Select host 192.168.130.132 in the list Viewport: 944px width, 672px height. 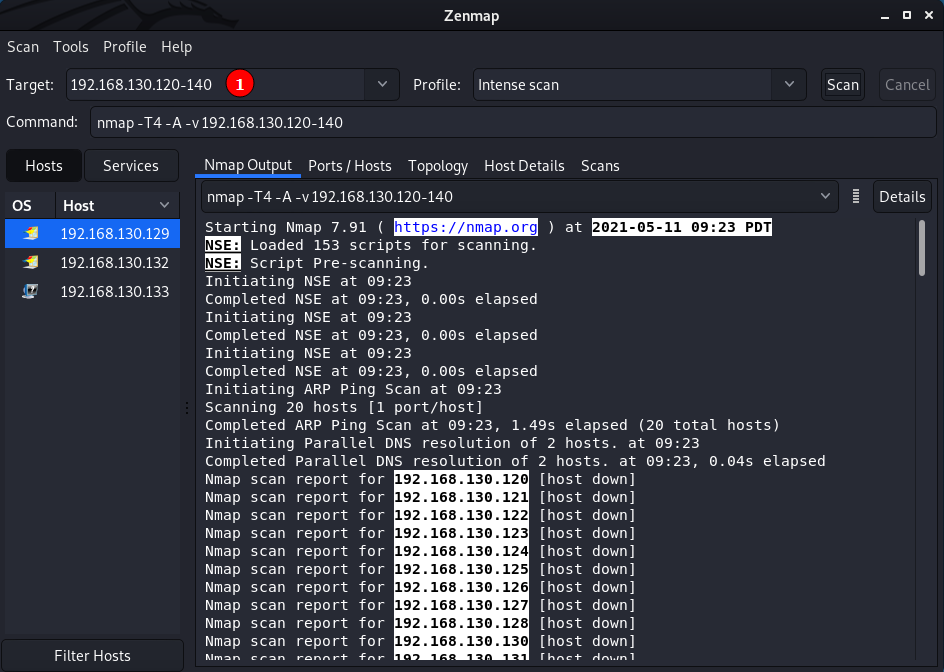(x=93, y=263)
